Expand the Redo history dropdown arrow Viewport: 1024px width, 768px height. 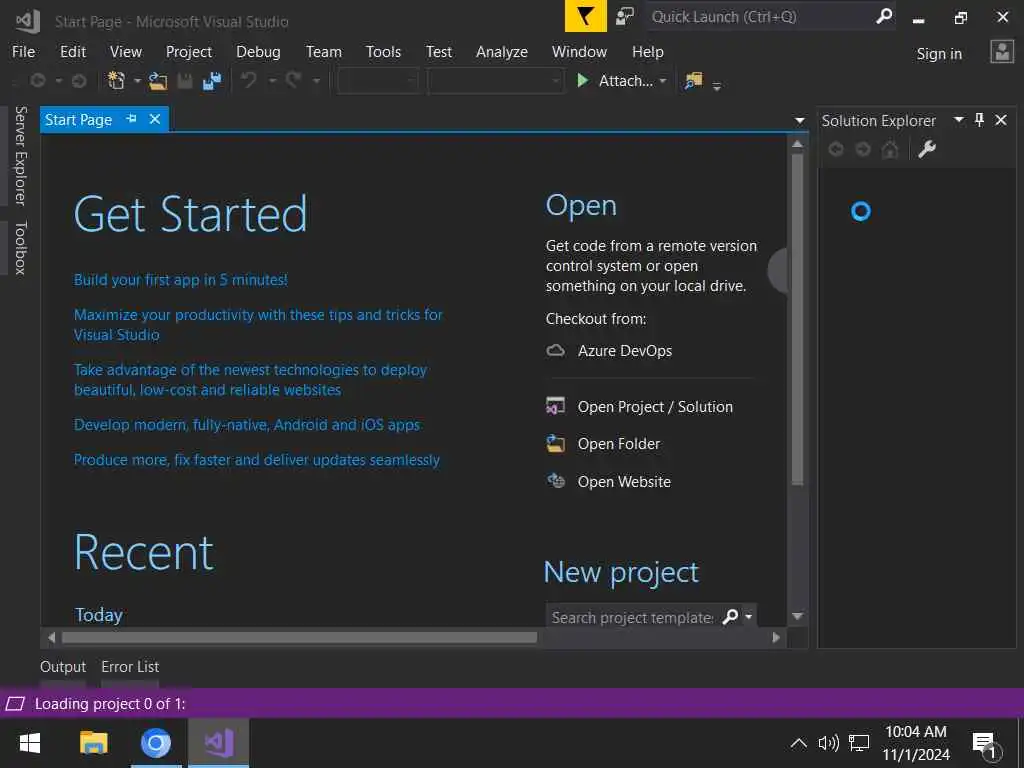click(x=316, y=81)
